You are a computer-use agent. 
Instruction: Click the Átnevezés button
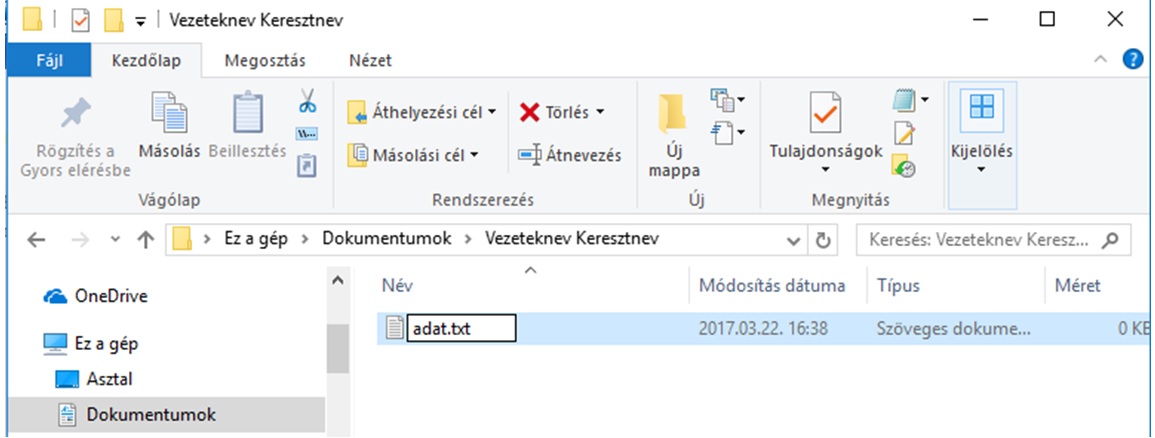point(569,155)
